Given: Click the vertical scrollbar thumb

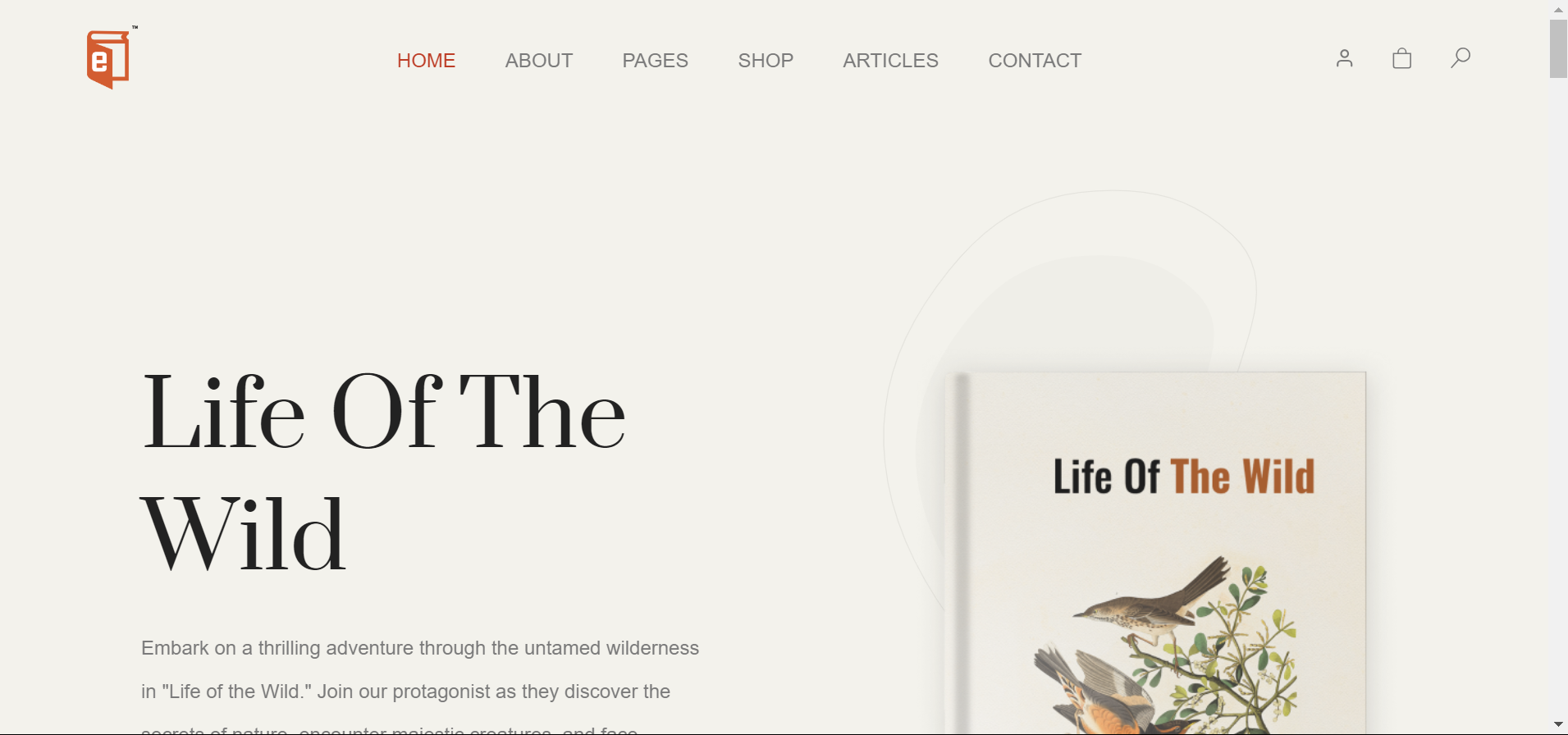Looking at the screenshot, I should click(x=1558, y=48).
